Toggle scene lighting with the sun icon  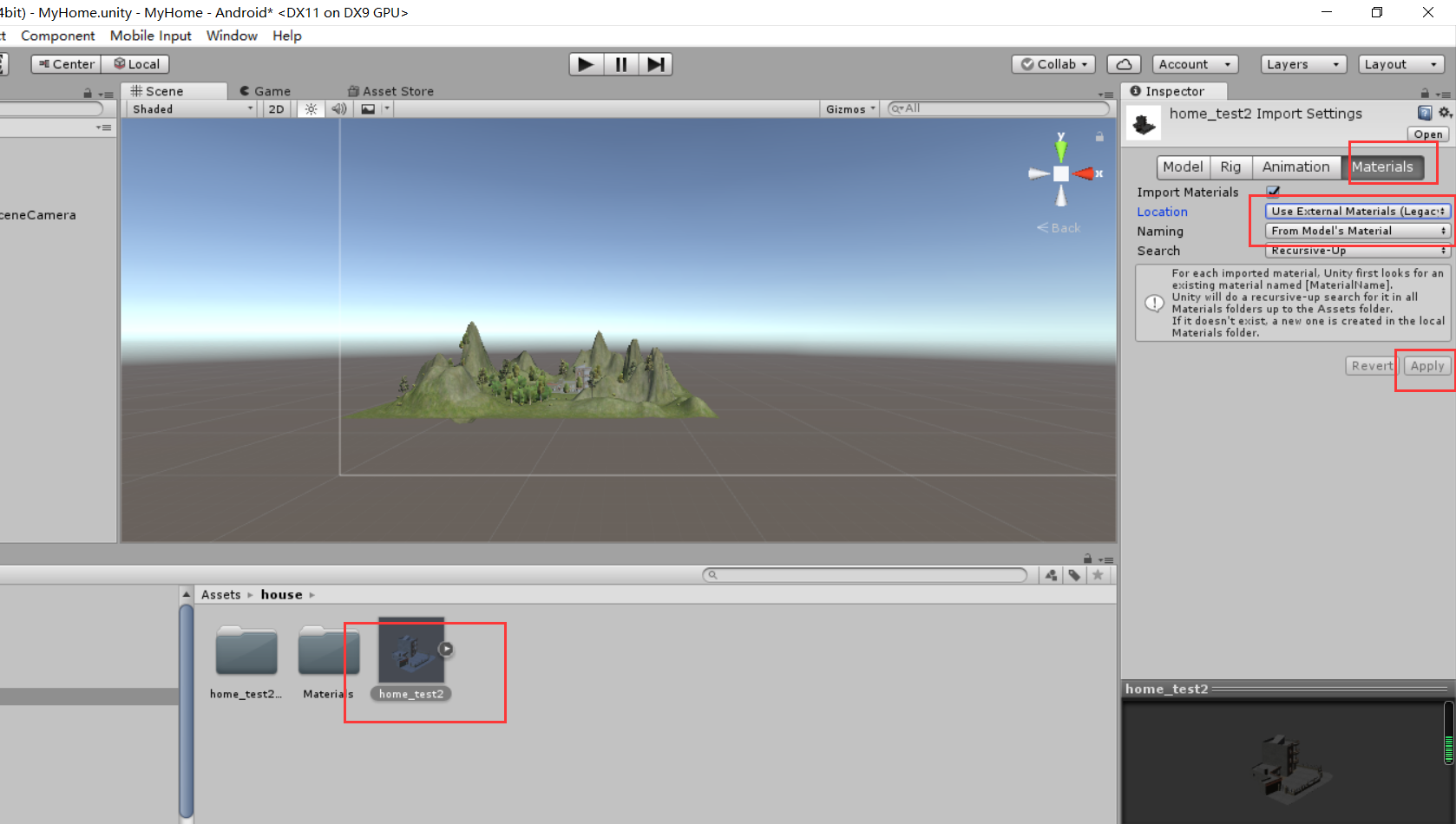(x=310, y=108)
